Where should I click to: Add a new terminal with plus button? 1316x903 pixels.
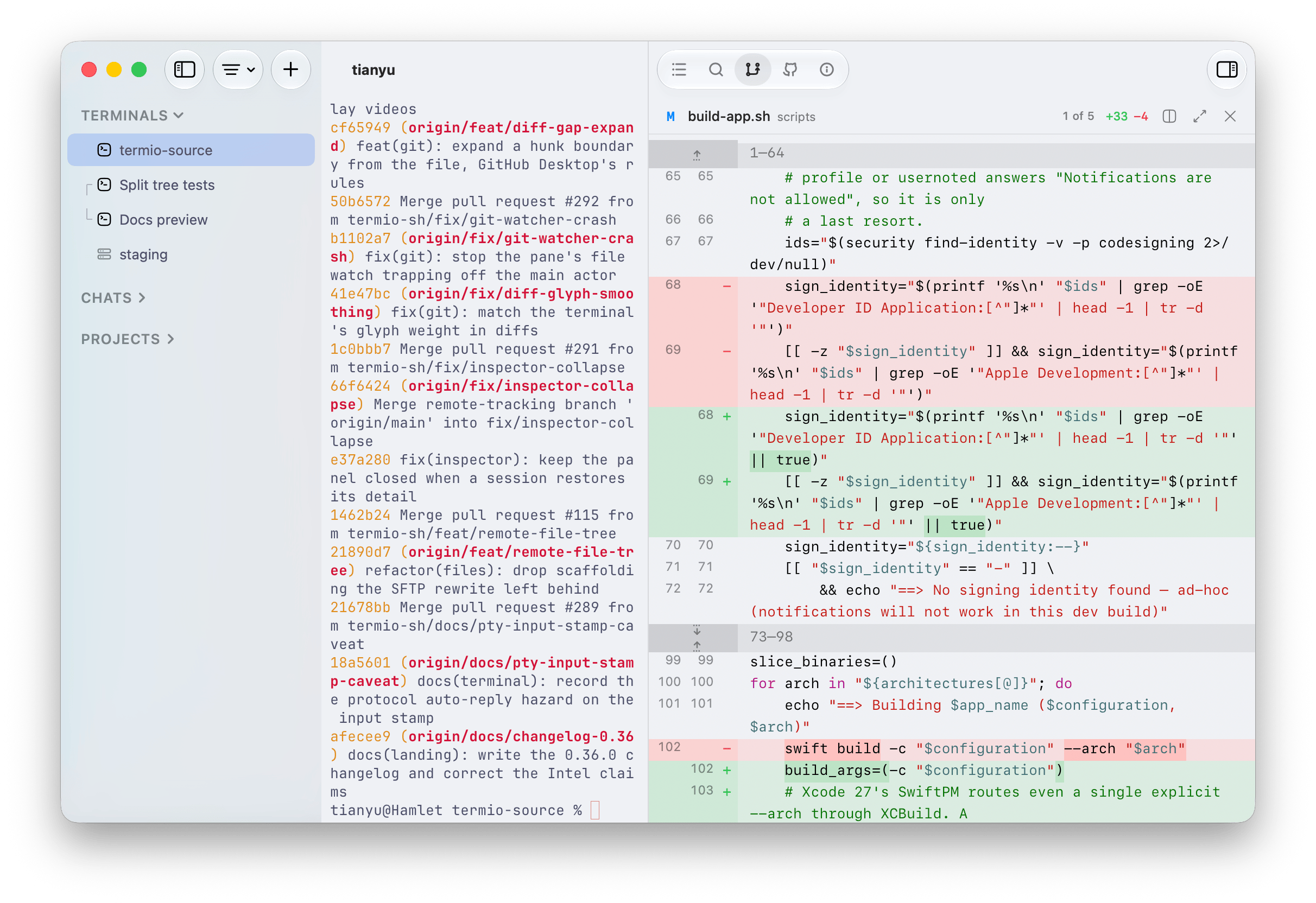(x=290, y=69)
